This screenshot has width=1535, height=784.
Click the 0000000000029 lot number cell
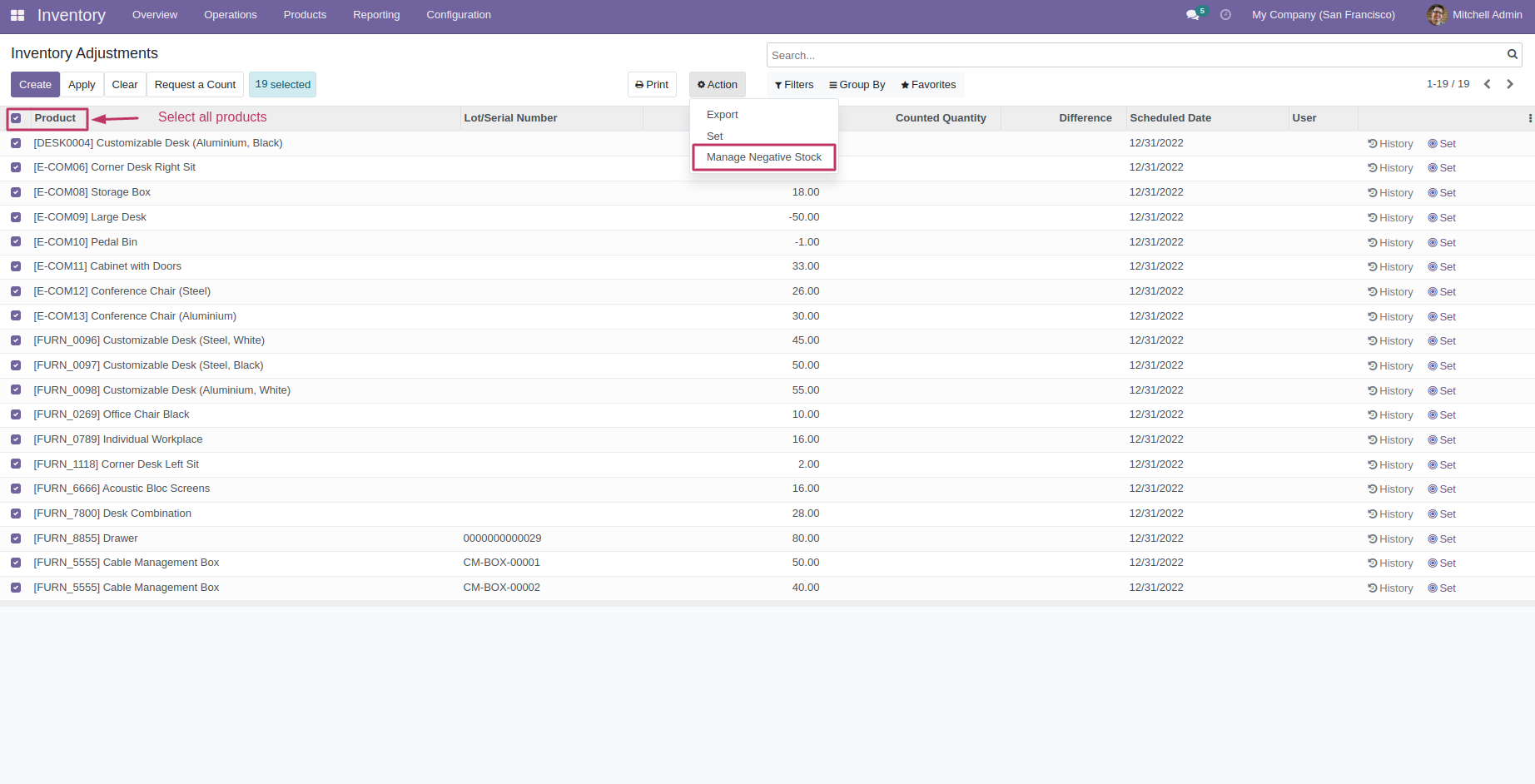point(502,538)
